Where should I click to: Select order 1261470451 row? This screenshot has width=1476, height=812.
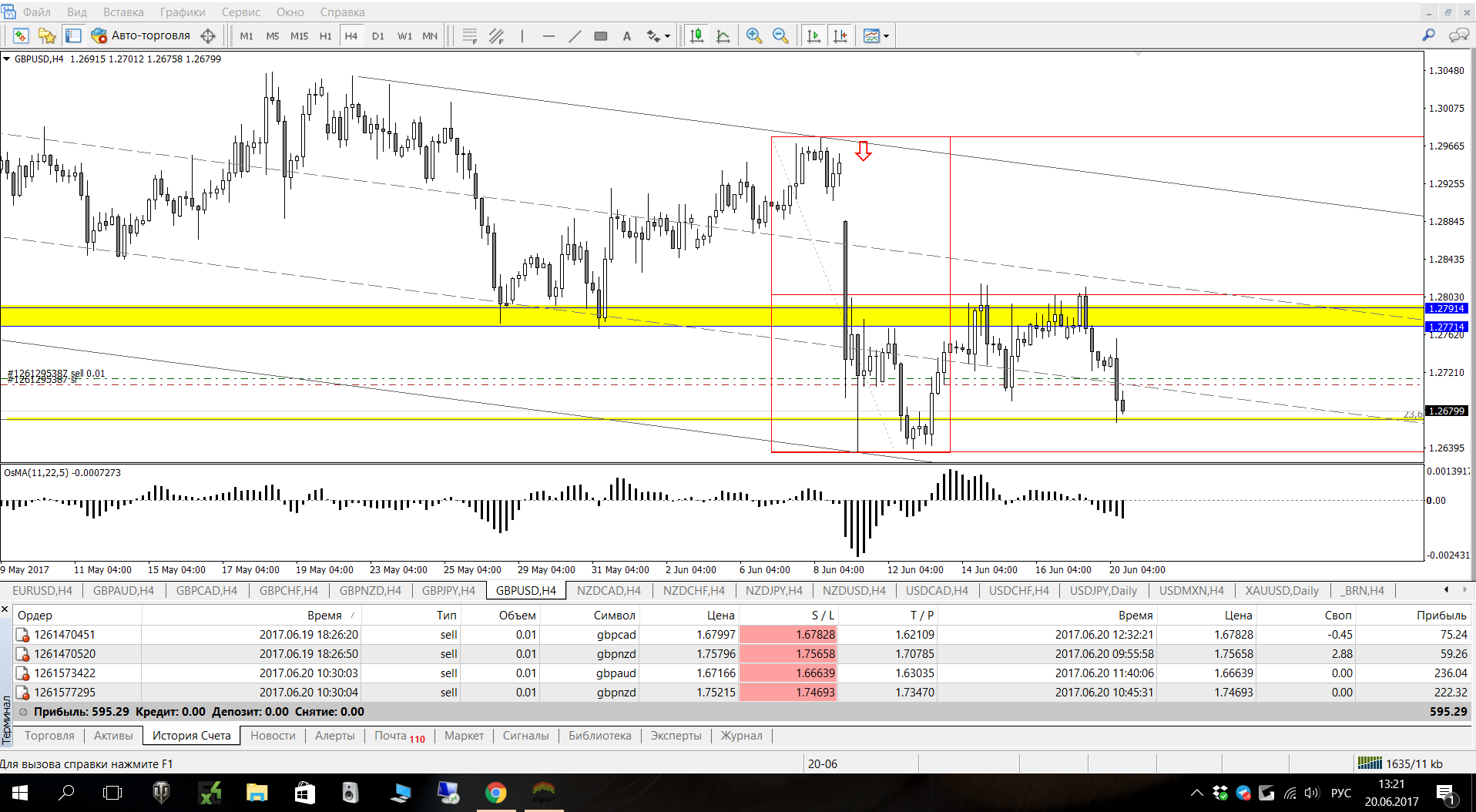741,635
